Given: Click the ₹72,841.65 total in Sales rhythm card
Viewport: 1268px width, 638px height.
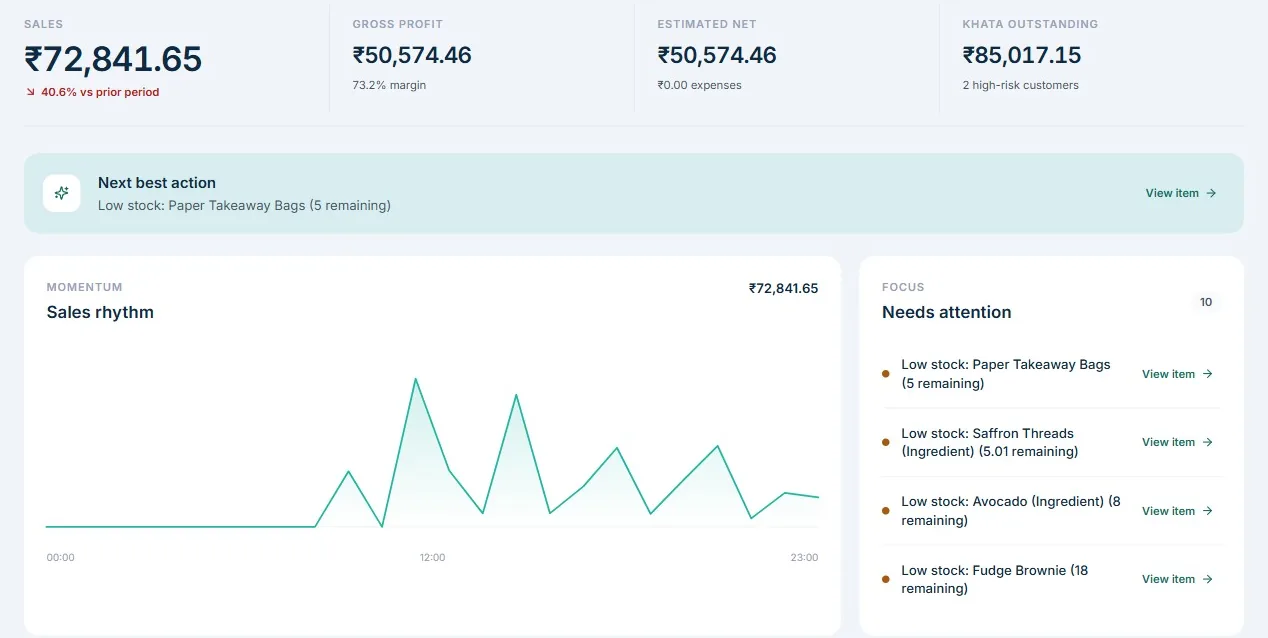Looking at the screenshot, I should pos(783,288).
